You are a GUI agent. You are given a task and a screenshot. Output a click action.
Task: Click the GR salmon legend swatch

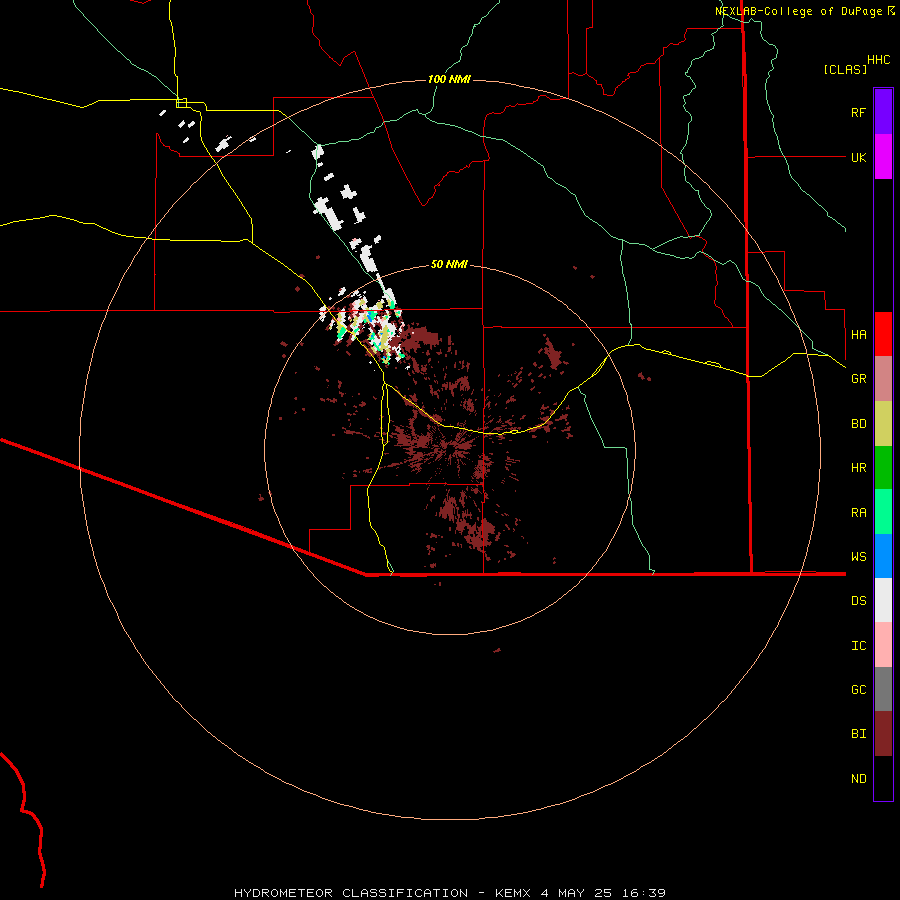click(x=883, y=379)
